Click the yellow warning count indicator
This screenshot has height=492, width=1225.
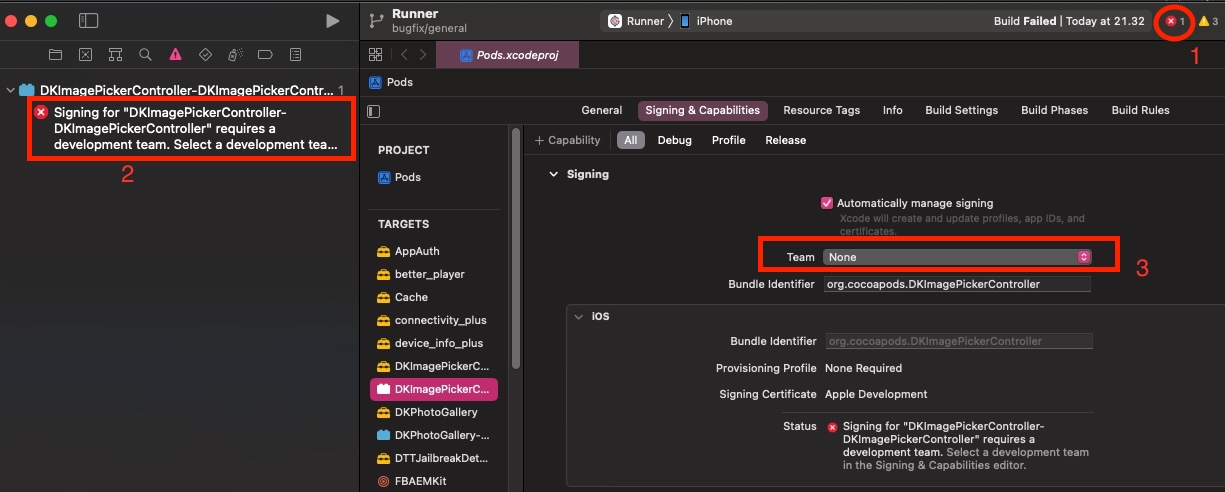pyautogui.click(x=1208, y=21)
